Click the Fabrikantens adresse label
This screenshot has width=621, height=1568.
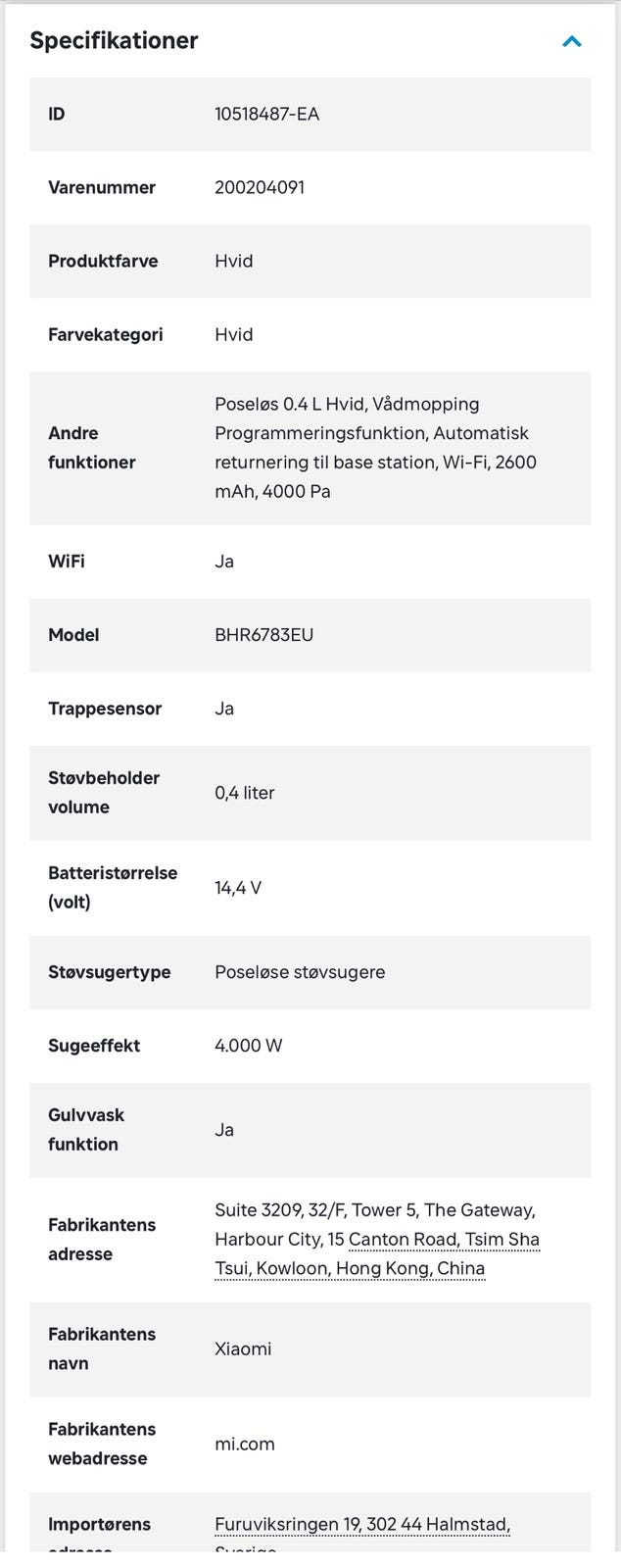tap(102, 1239)
